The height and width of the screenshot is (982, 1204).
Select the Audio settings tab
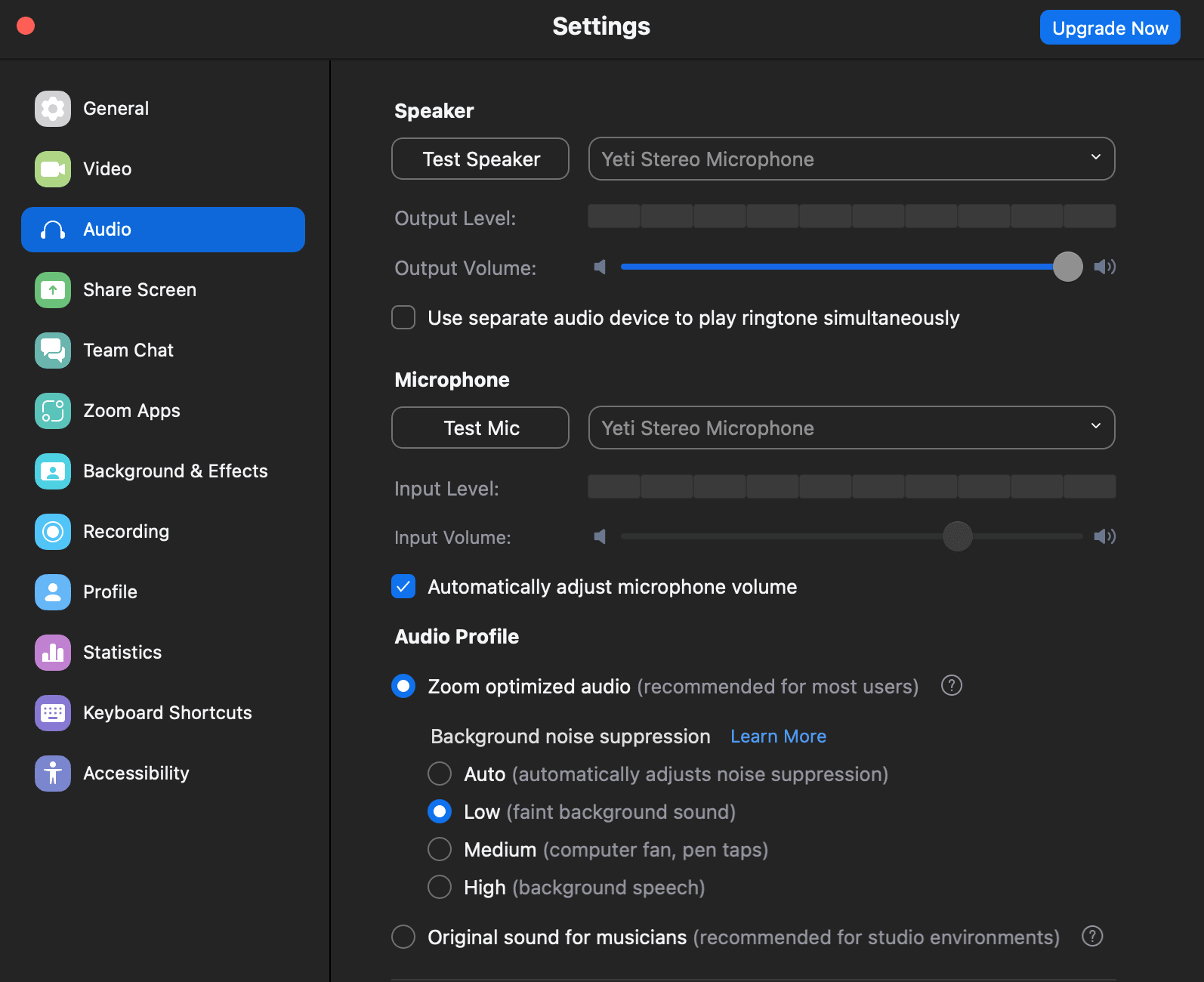pyautogui.click(x=163, y=230)
